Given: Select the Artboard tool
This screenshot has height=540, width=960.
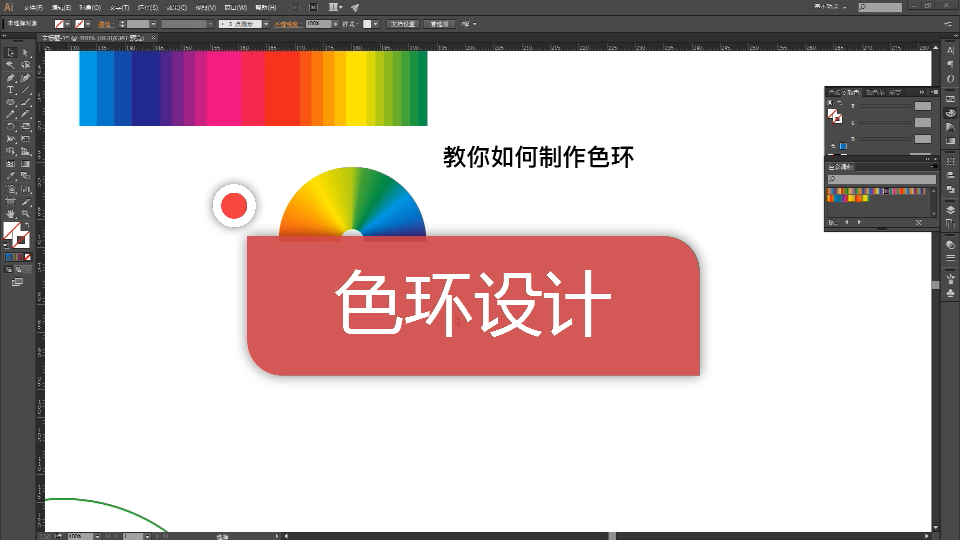Looking at the screenshot, I should [x=10, y=201].
